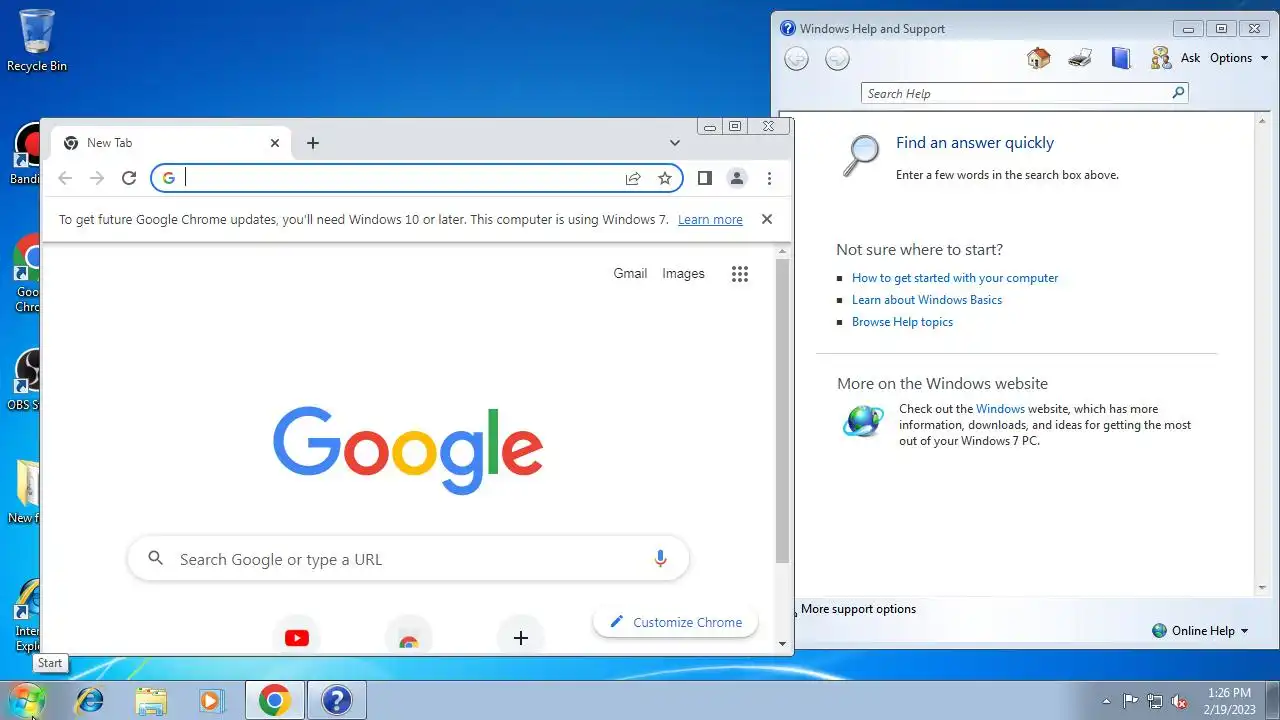
Task: Click Back arrow in Help and Support
Action: coord(796,59)
